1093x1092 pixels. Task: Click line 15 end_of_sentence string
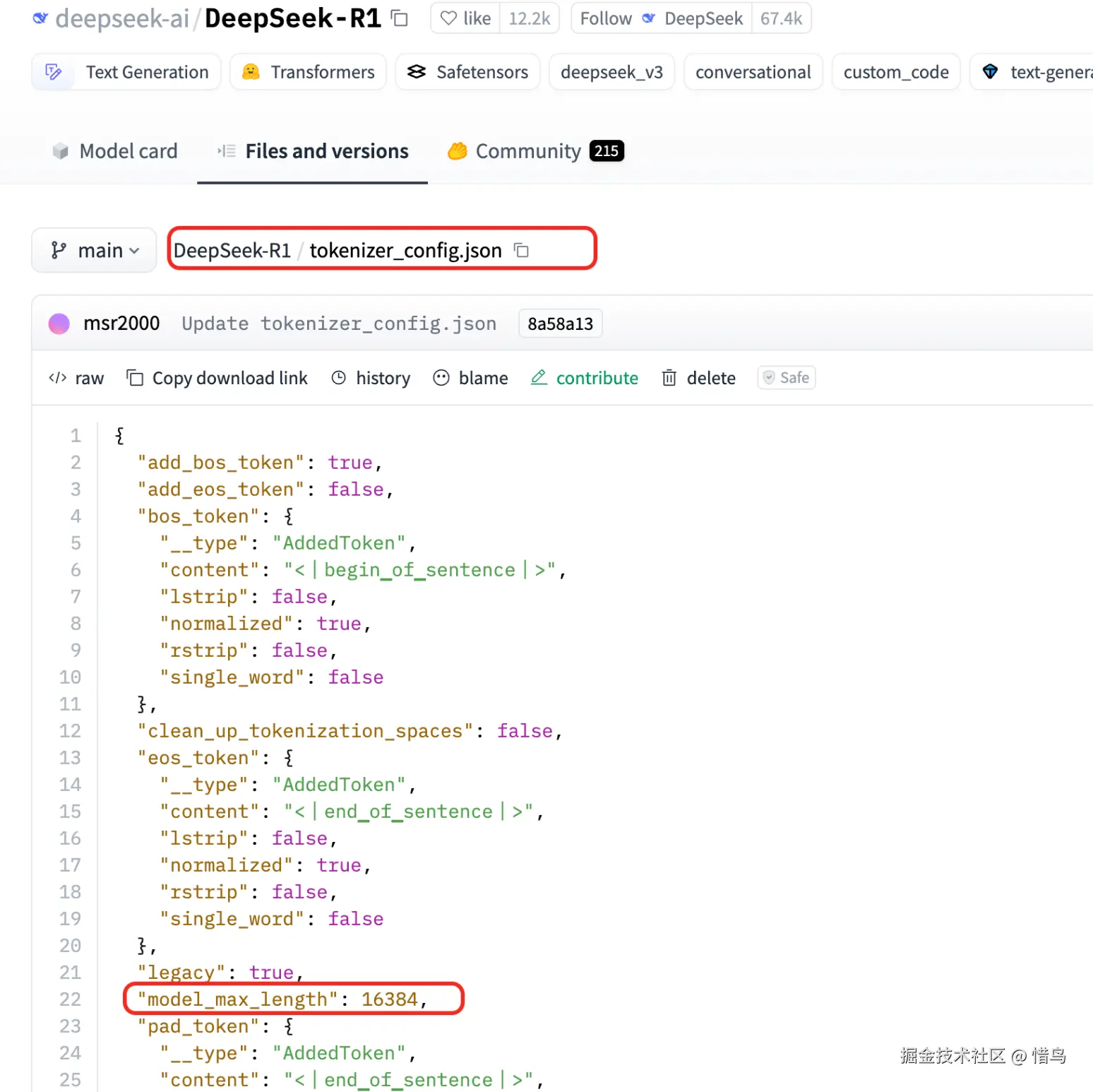(x=408, y=811)
